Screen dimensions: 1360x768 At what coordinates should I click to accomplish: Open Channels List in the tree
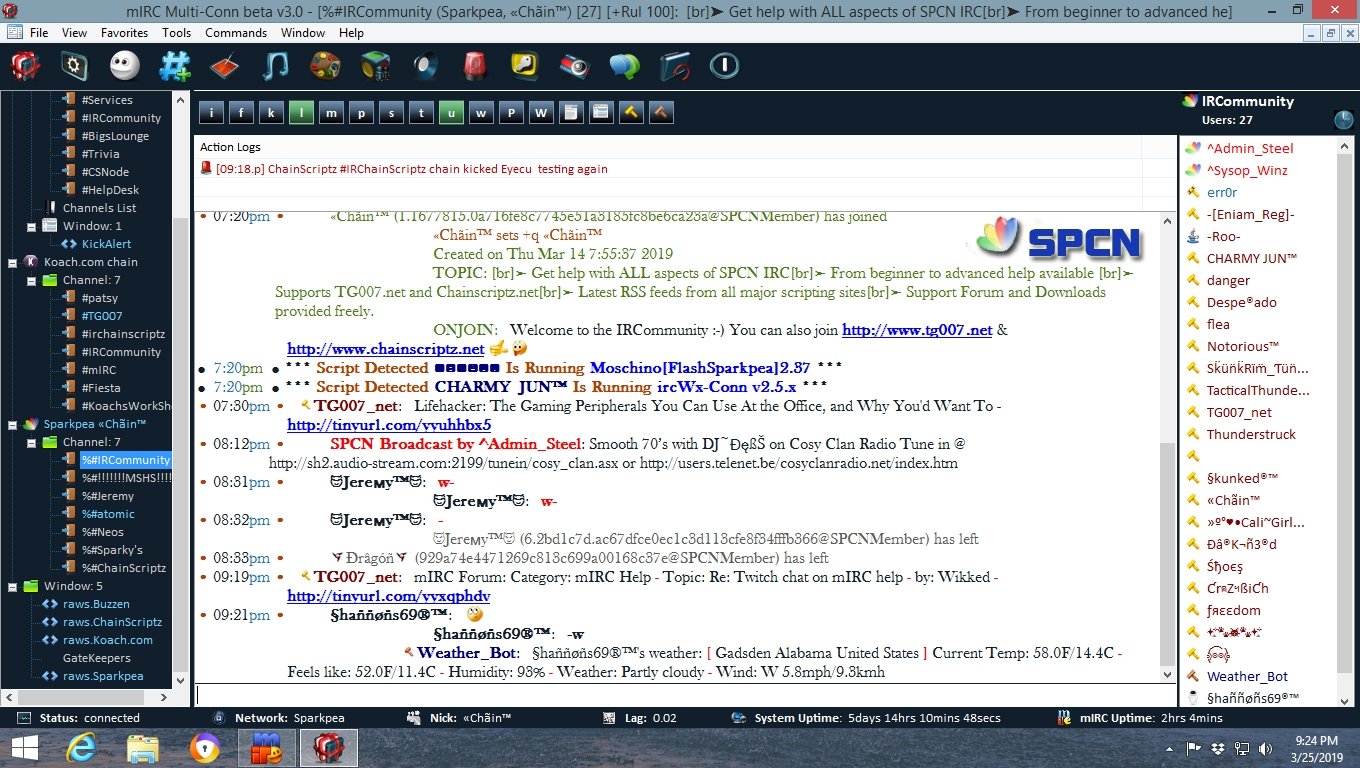pyautogui.click(x=100, y=208)
